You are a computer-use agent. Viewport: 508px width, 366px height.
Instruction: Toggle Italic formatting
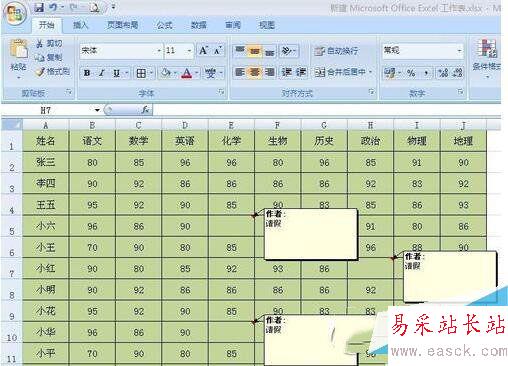click(102, 73)
